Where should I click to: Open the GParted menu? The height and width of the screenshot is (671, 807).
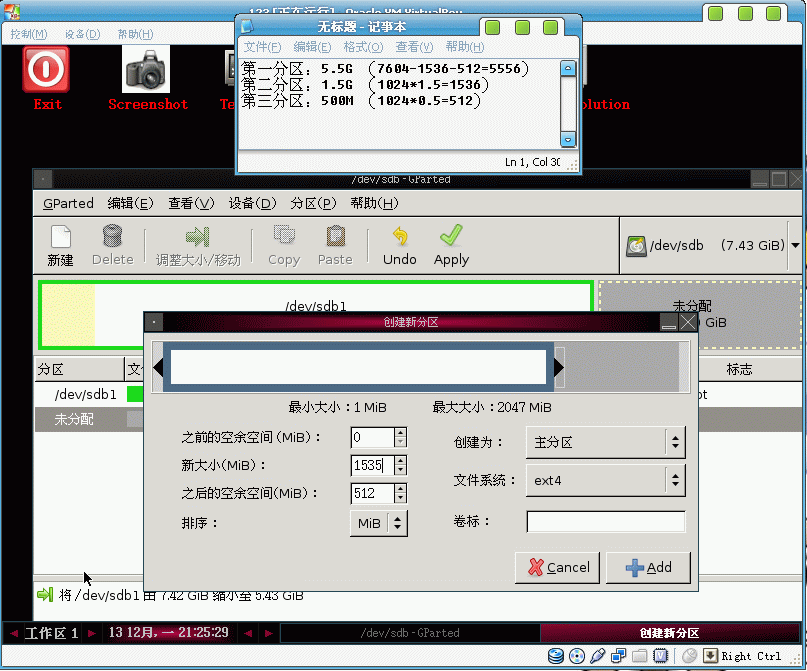pos(68,203)
